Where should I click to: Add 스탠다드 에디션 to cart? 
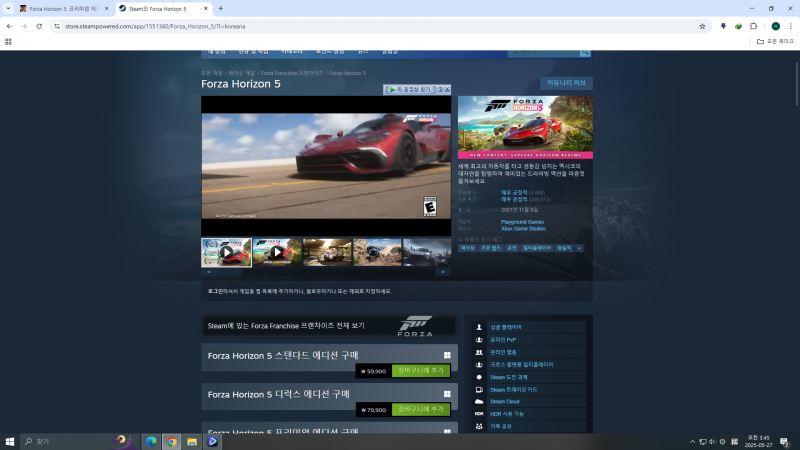click(421, 370)
